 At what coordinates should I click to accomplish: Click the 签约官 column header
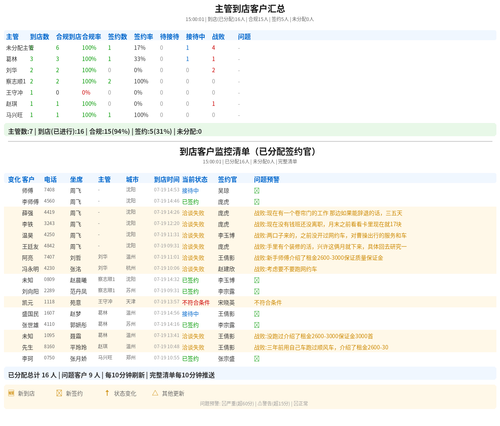pos(227,179)
